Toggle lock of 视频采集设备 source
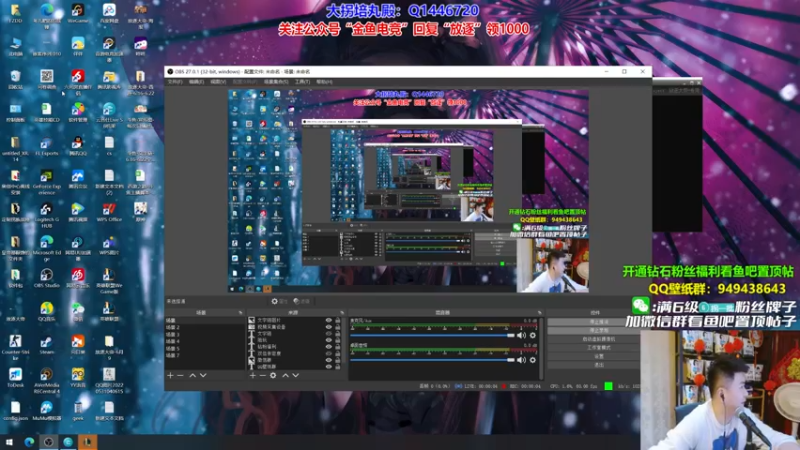Image resolution: width=800 pixels, height=450 pixels. [338, 327]
